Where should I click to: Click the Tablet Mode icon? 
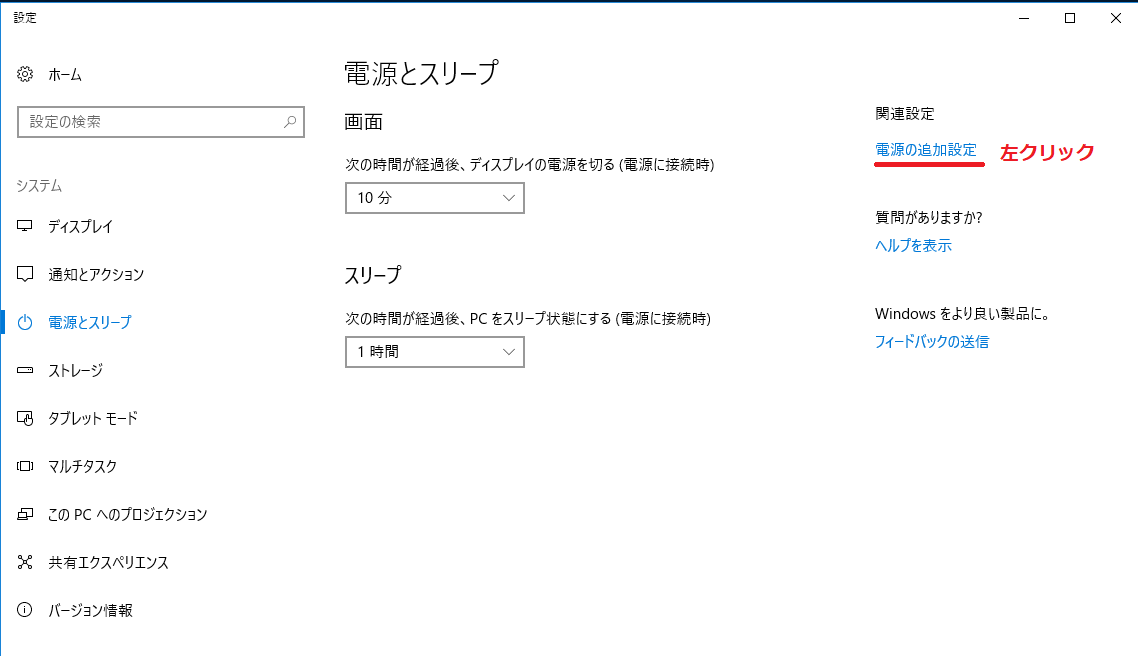(x=25, y=418)
